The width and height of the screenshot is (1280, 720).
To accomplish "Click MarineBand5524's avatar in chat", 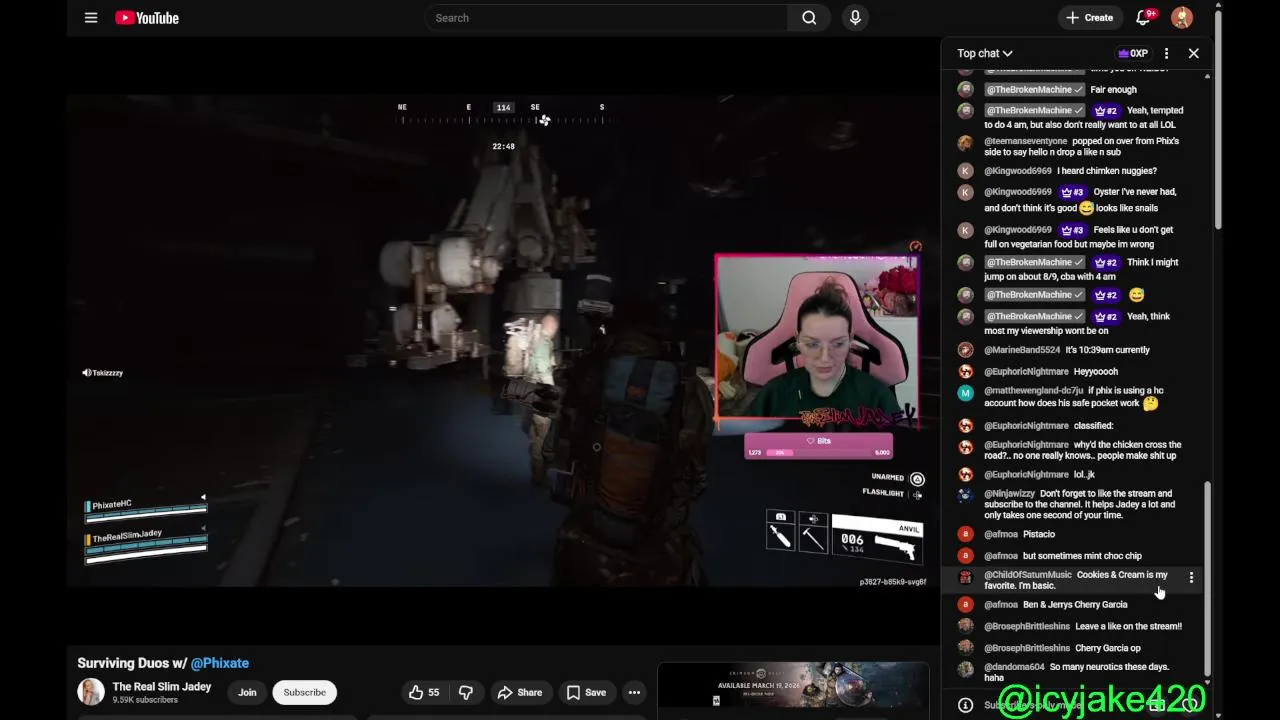I will tap(965, 350).
